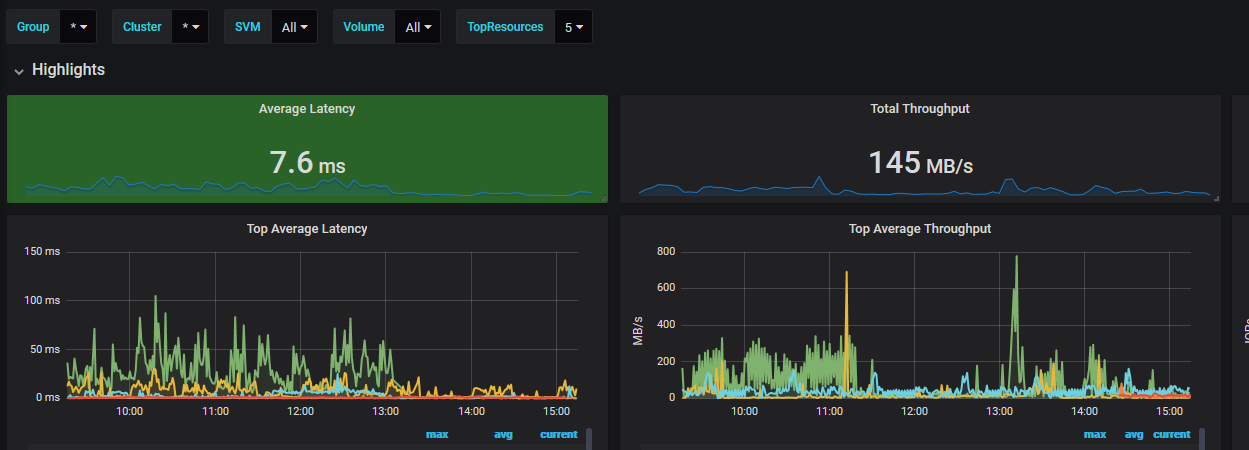Sort latency legend by max column

coord(437,435)
